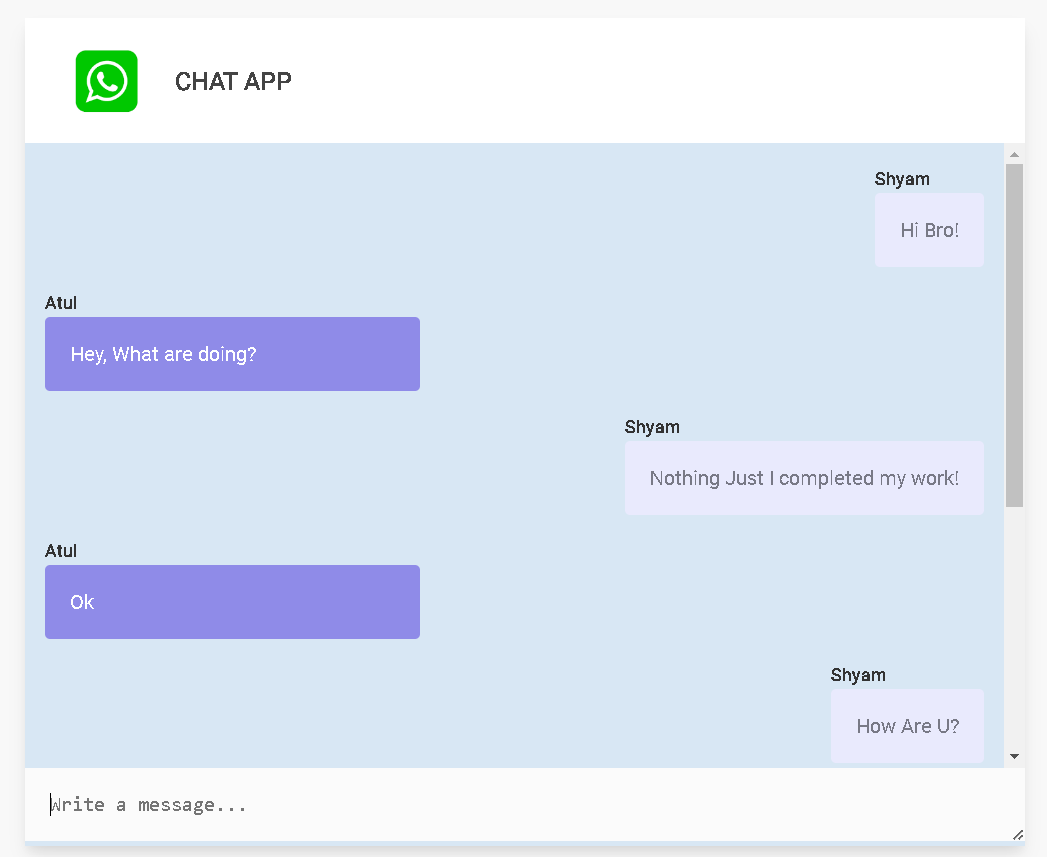This screenshot has height=857, width=1047.
Task: Select the green chat icon in the header
Action: [106, 81]
